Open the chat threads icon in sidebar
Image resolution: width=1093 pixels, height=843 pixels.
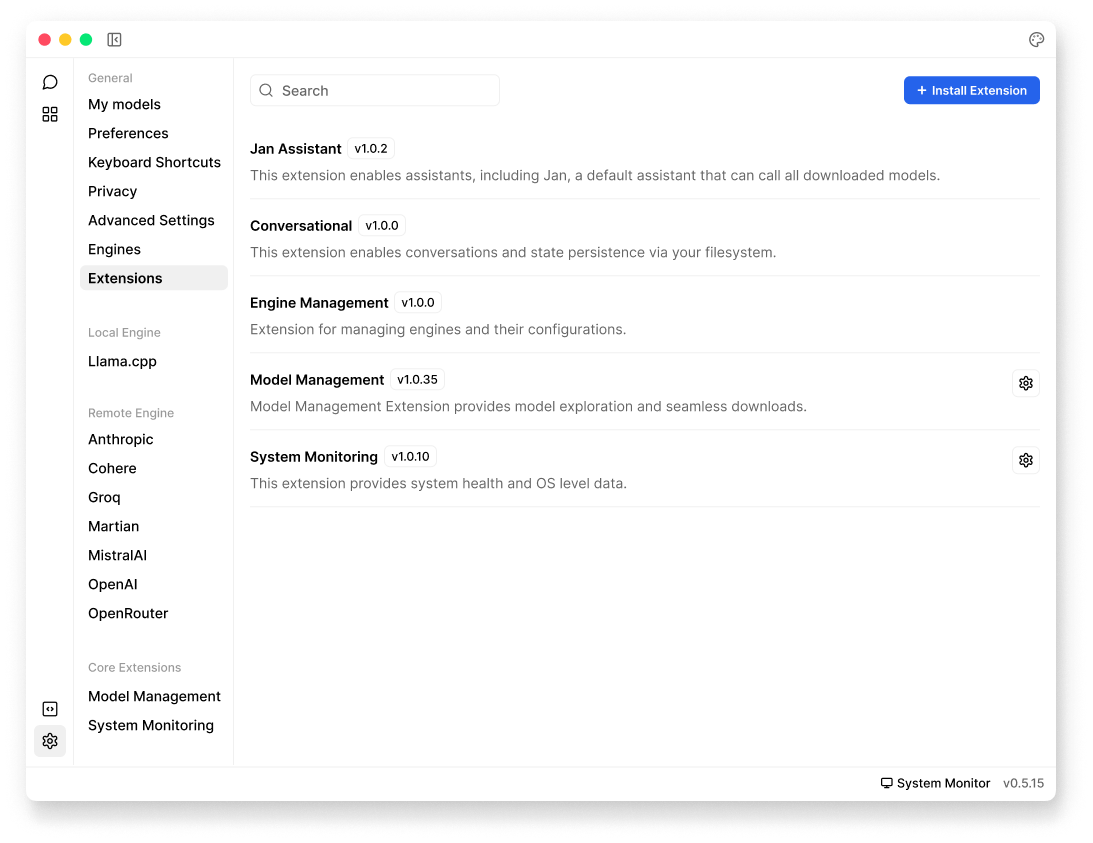[x=50, y=82]
